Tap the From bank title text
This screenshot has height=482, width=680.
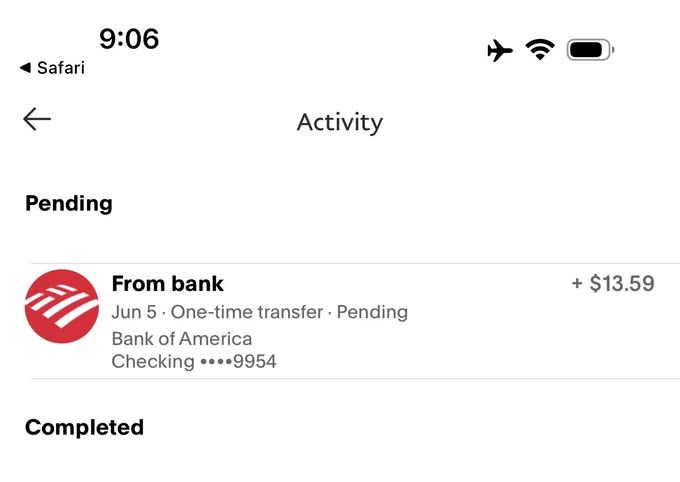pos(167,284)
